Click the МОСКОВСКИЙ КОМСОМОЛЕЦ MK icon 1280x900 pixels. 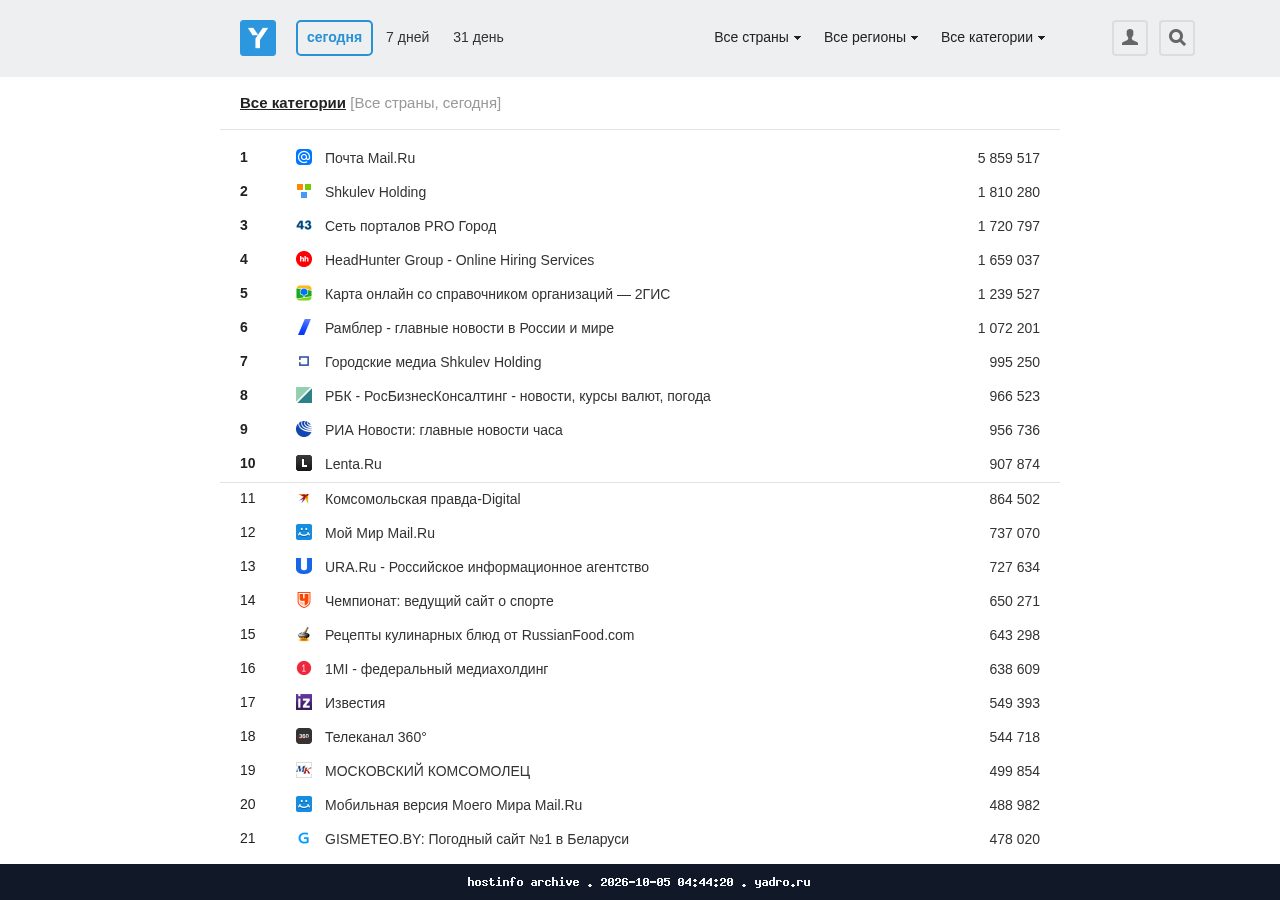[x=304, y=770]
